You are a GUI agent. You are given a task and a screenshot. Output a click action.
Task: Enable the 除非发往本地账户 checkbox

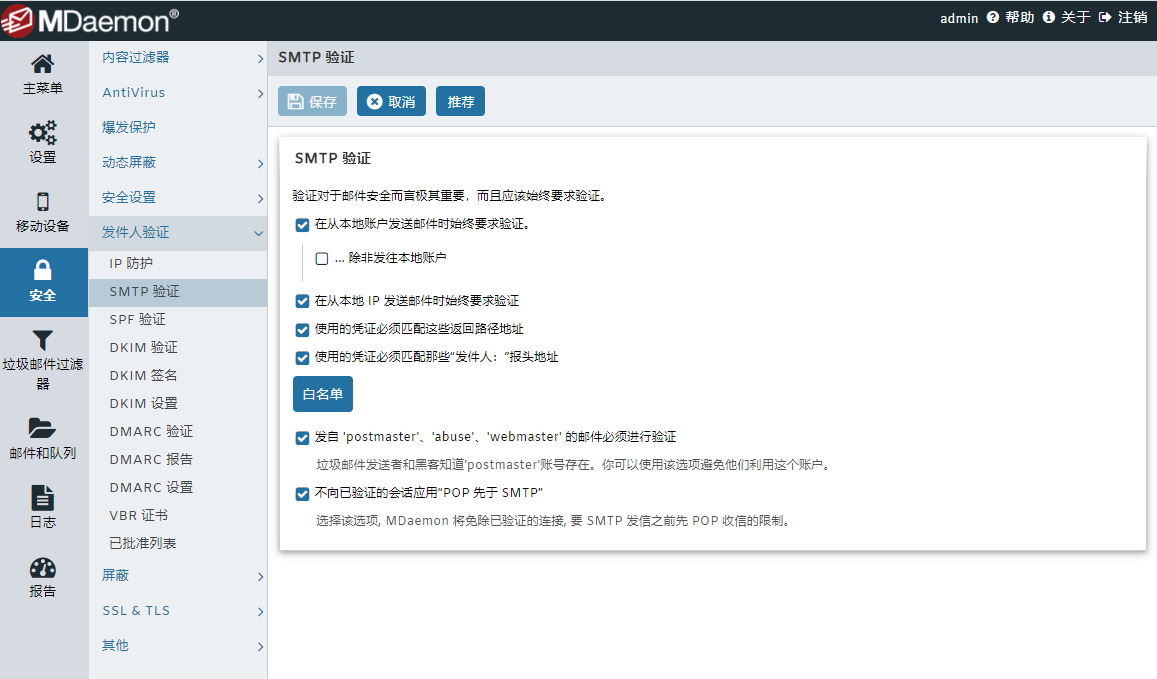pyautogui.click(x=322, y=258)
